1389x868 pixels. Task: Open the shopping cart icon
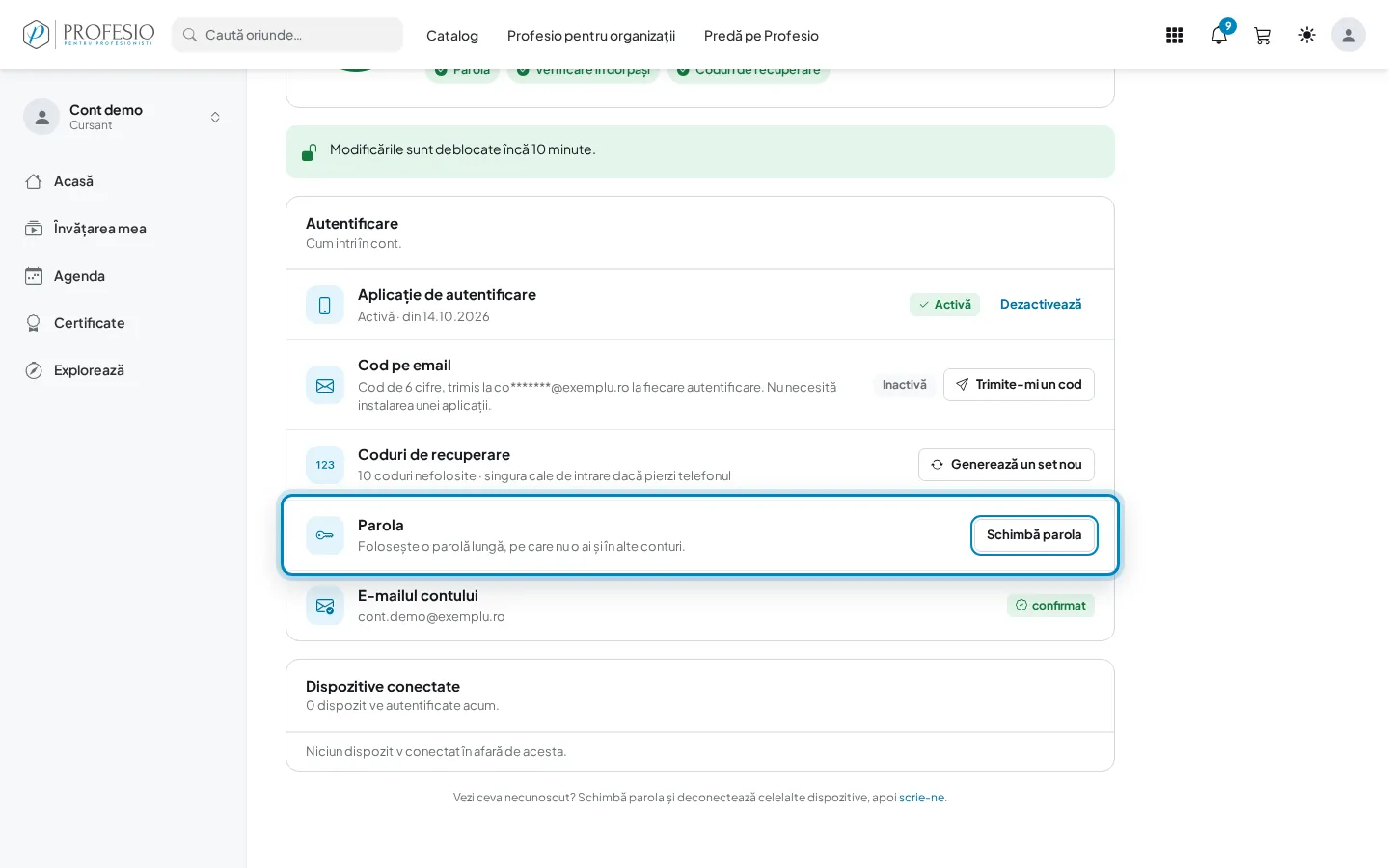coord(1263,36)
